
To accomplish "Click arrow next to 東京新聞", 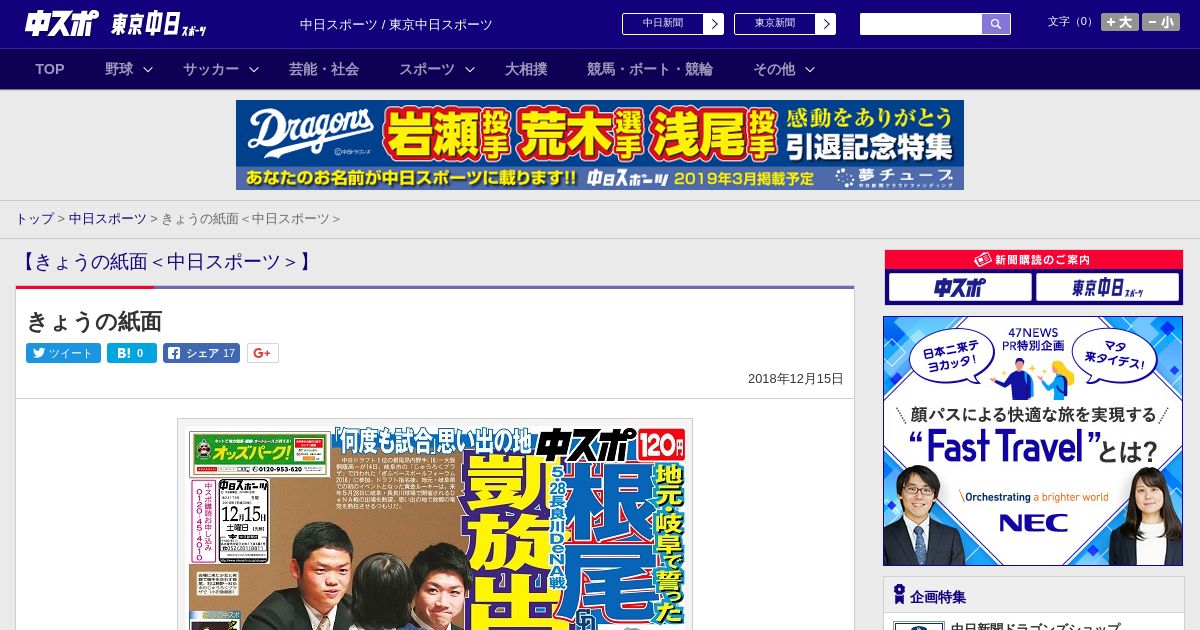I will pos(826,24).
